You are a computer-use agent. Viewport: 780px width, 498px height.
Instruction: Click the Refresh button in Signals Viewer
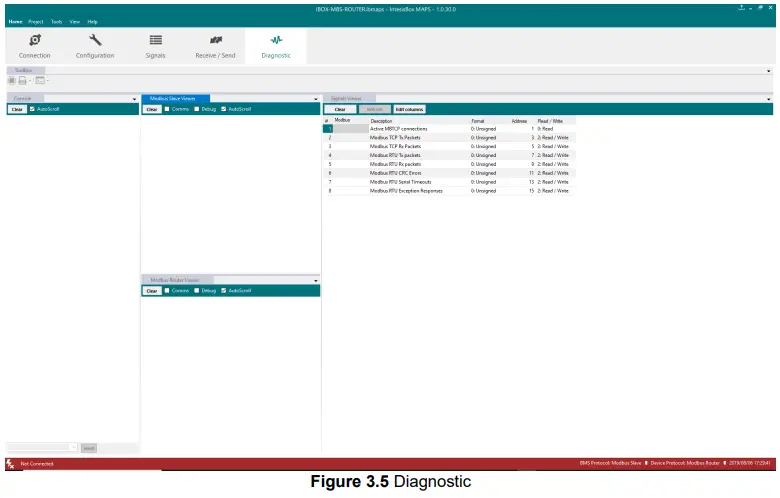[x=375, y=109]
